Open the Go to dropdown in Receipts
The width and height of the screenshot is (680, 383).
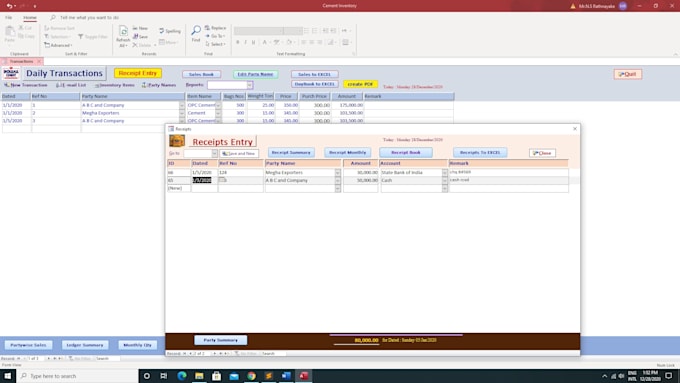point(214,154)
